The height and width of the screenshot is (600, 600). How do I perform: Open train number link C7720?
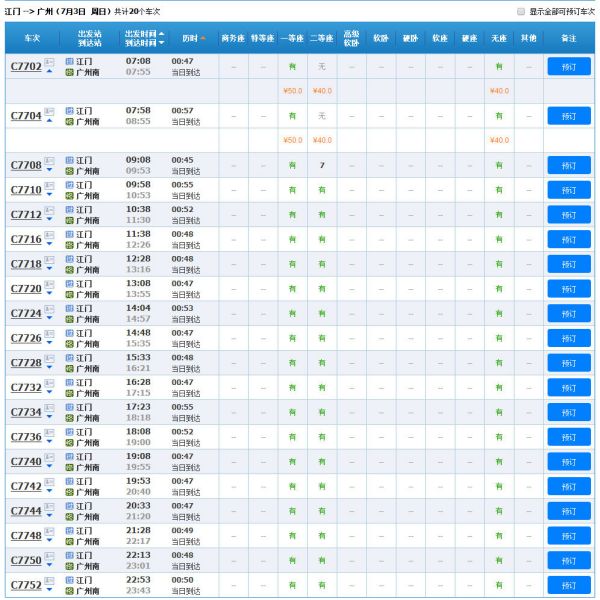tap(26, 289)
